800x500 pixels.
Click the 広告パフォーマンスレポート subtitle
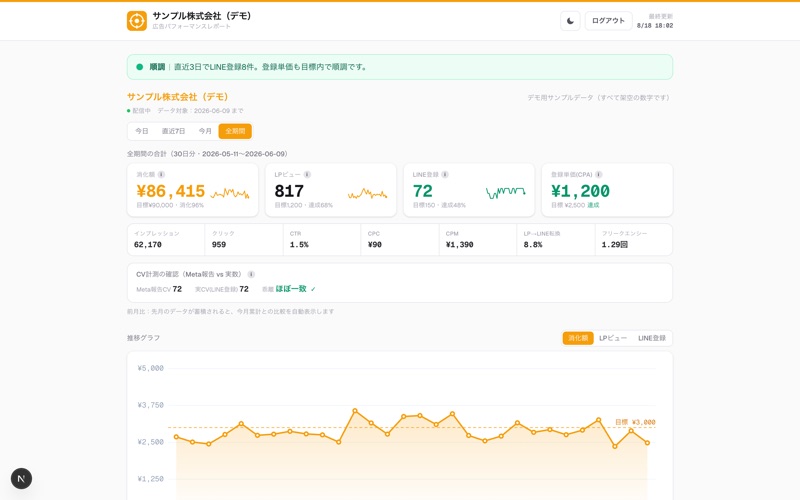191,27
